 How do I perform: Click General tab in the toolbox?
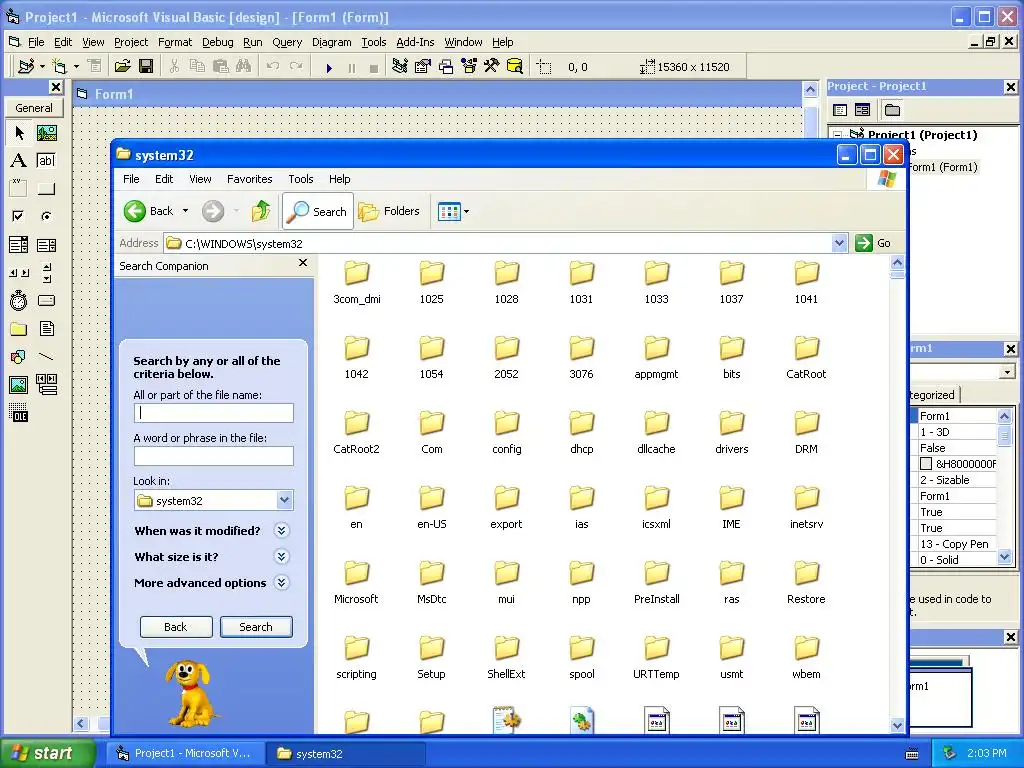pos(34,108)
